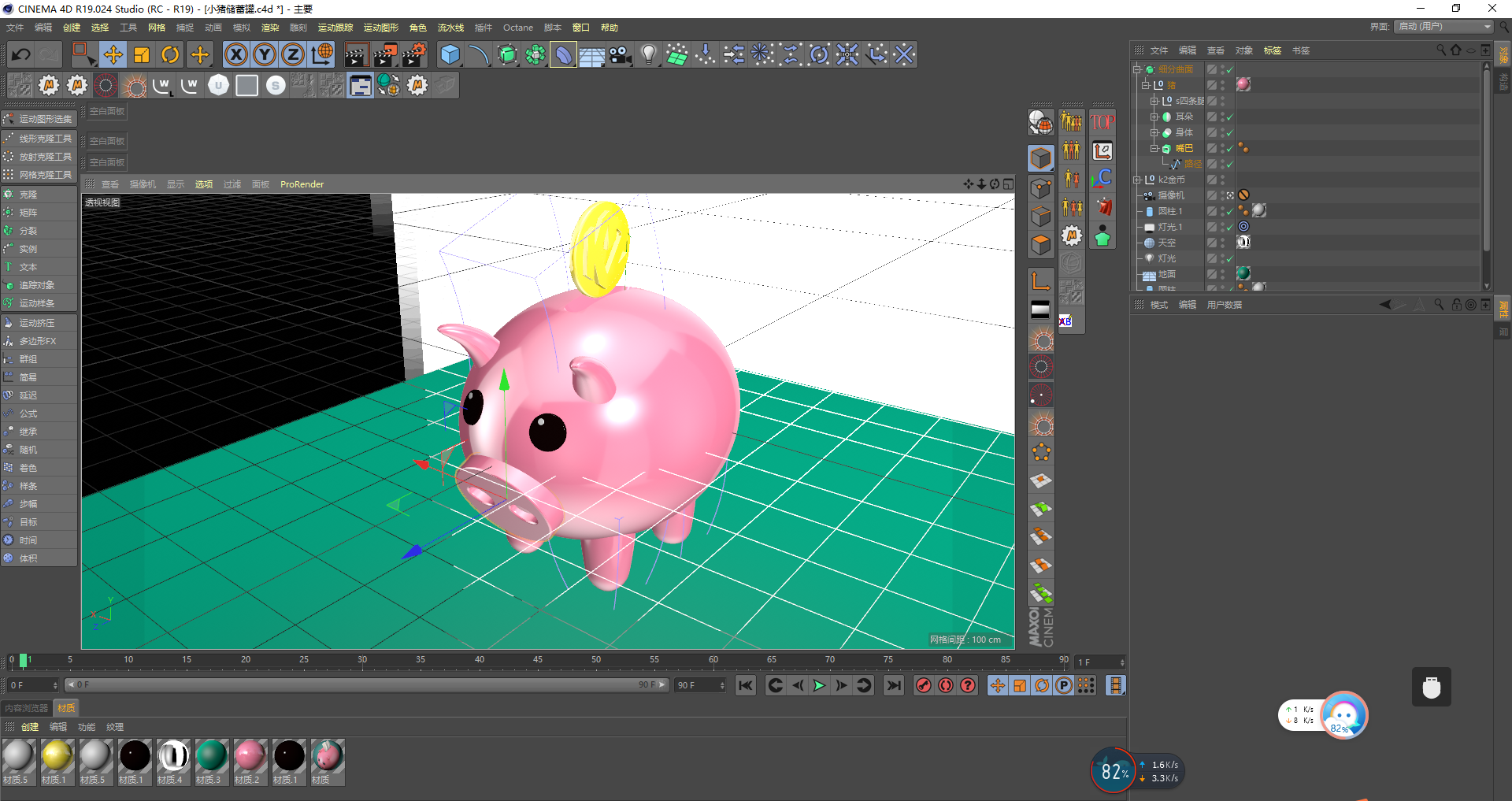1512x801 pixels.
Task: Expand the k2金币 group
Action: 1137,180
